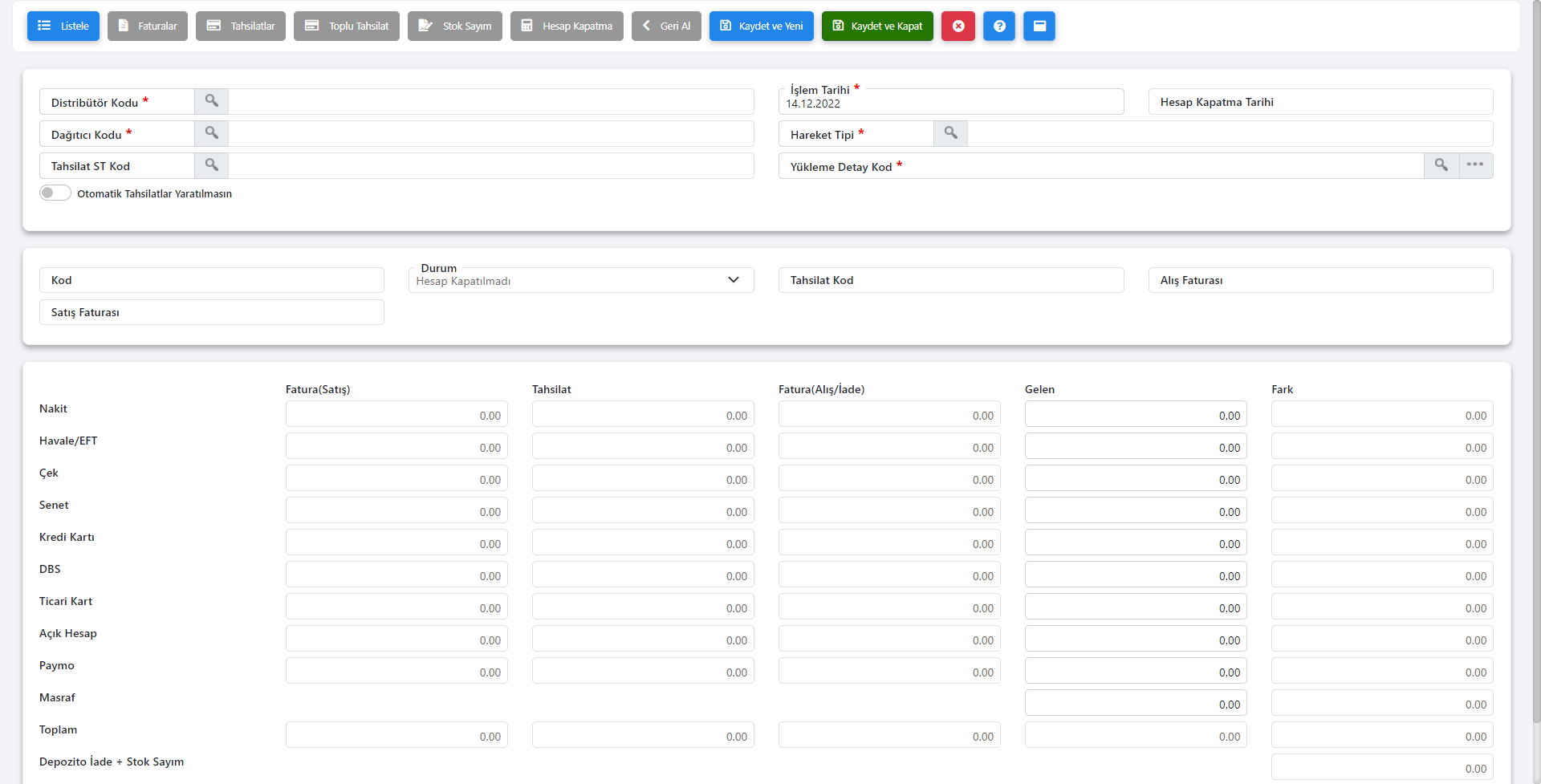1541x784 pixels.
Task: Open the Hesap Kapatma Tarihi date picker
Action: (1319, 102)
